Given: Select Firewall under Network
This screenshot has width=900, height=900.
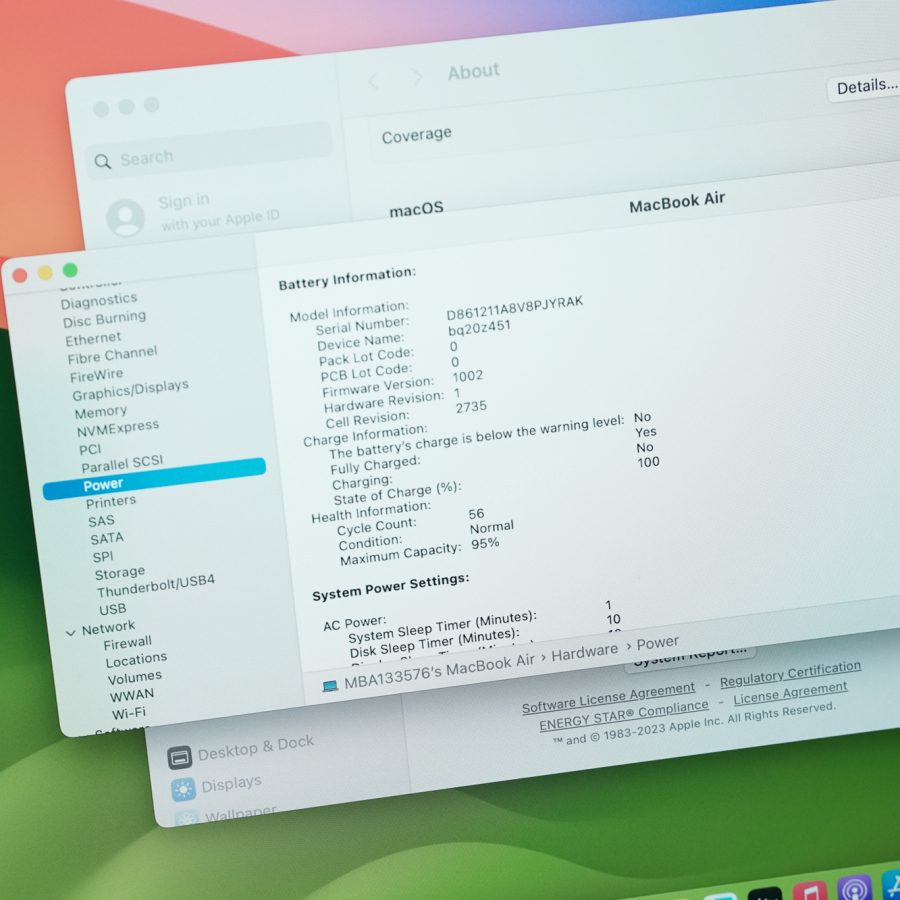Looking at the screenshot, I should tap(127, 643).
